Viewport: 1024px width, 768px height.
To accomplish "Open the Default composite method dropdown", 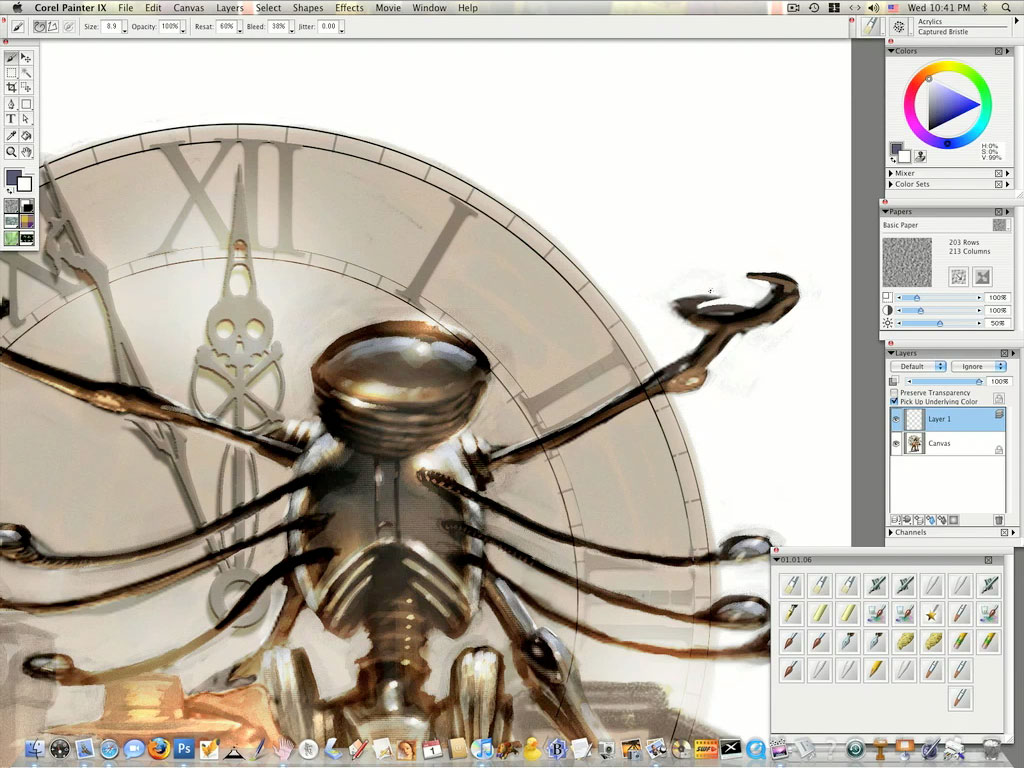I will click(918, 367).
